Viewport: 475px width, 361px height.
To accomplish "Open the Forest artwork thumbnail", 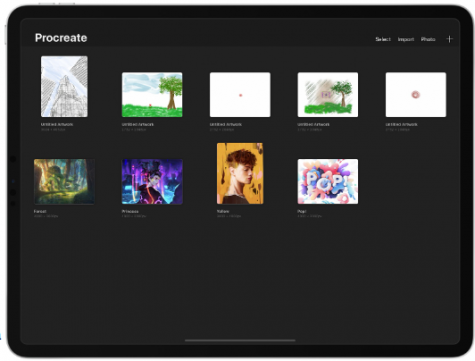I will (x=64, y=181).
